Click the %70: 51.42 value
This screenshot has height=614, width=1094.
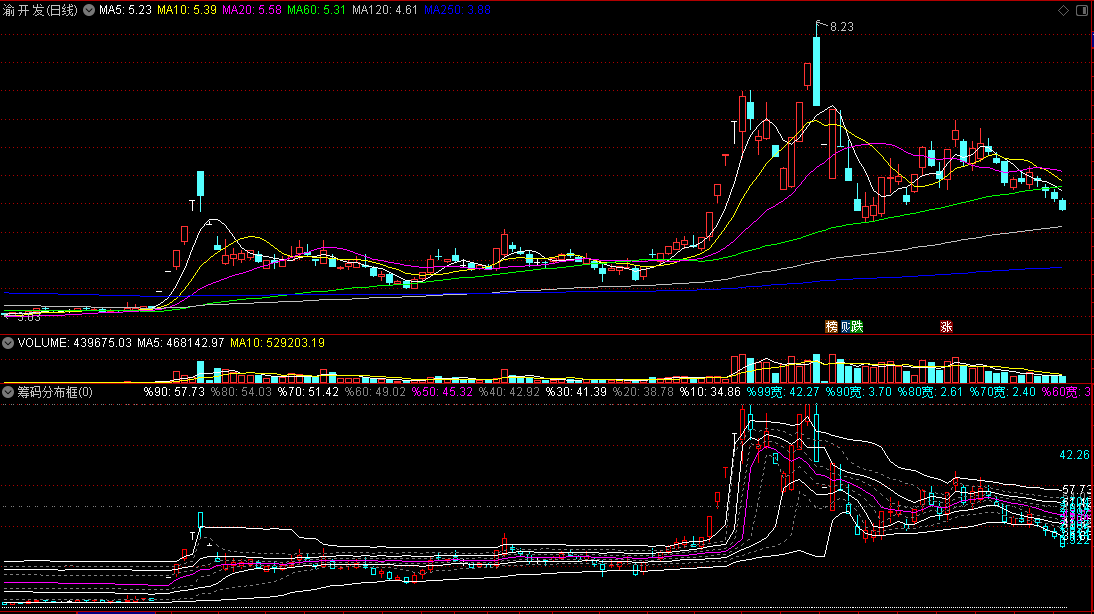[308, 392]
